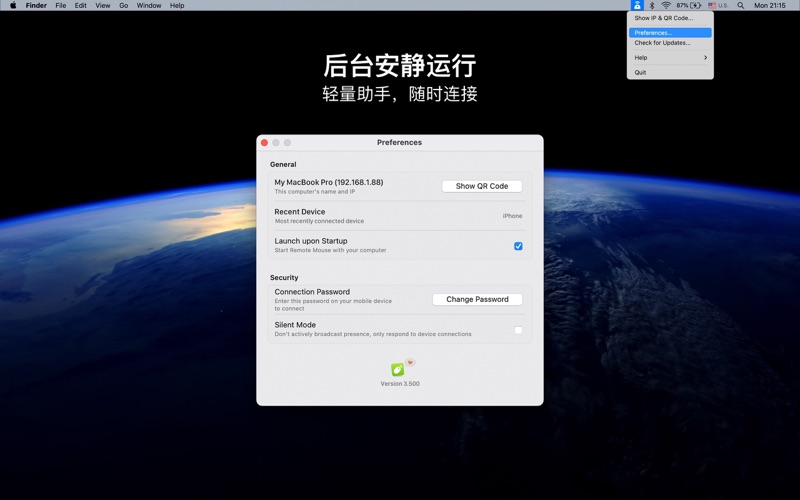
Task: Expand the Help submenu
Action: [670, 58]
